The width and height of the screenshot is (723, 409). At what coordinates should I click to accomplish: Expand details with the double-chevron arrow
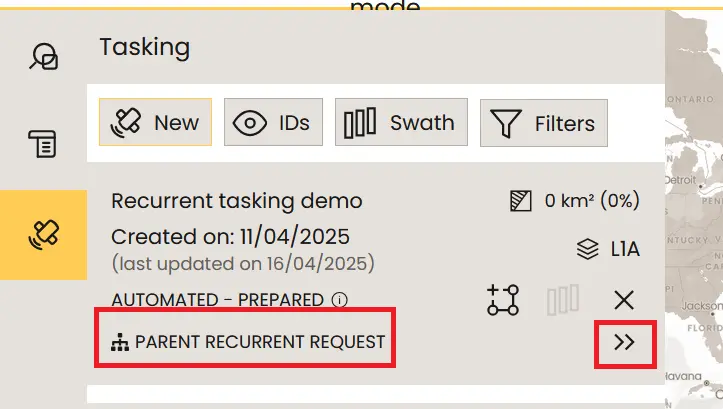click(x=624, y=342)
